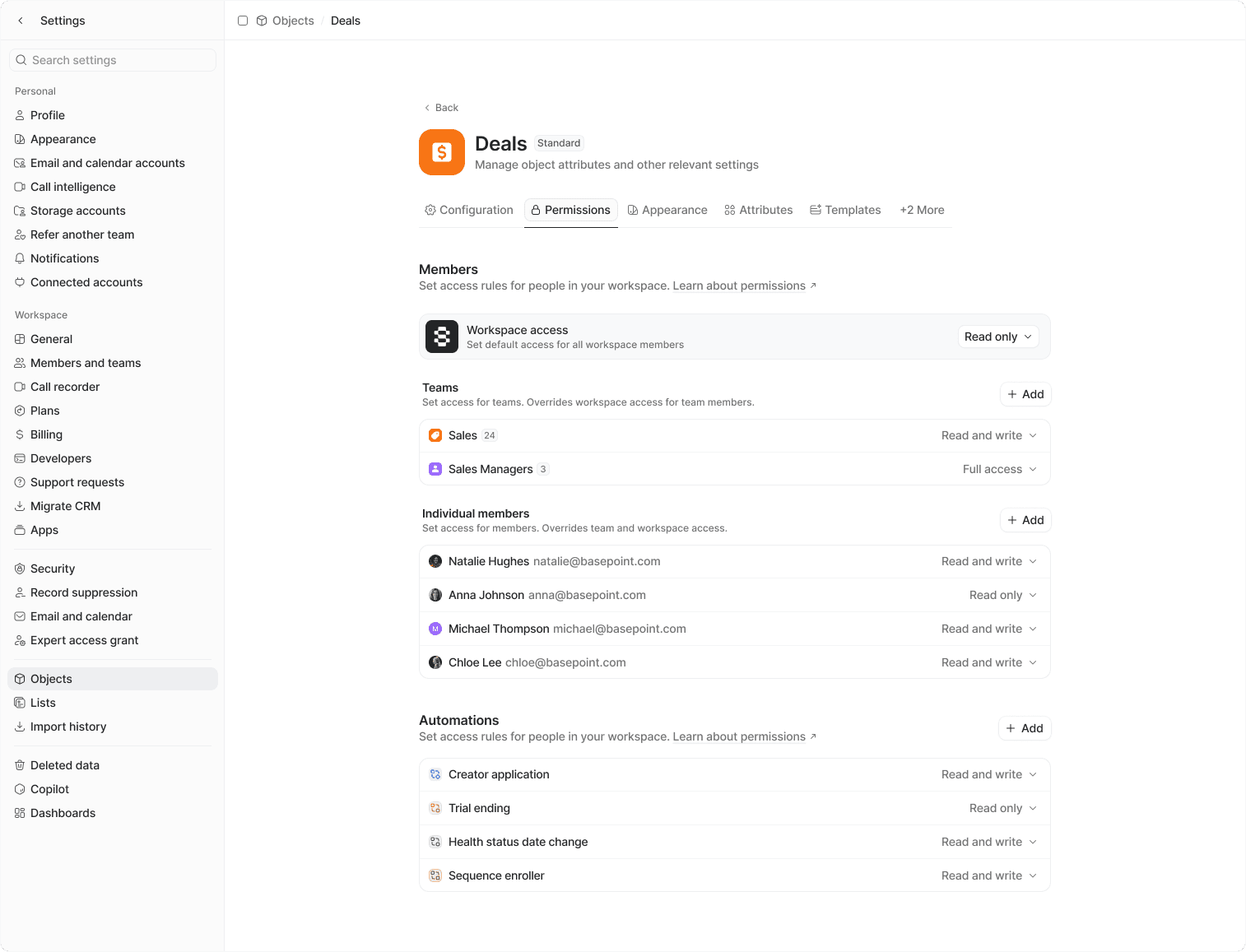Image resolution: width=1246 pixels, height=952 pixels.
Task: Click the Dashboards icon in sidebar
Action: 19,813
